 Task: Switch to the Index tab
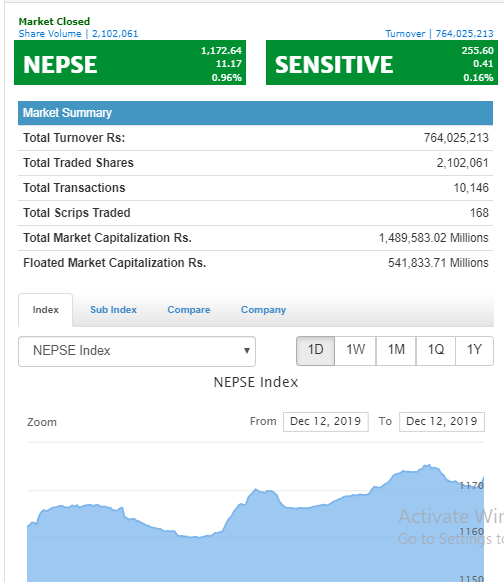(x=45, y=310)
